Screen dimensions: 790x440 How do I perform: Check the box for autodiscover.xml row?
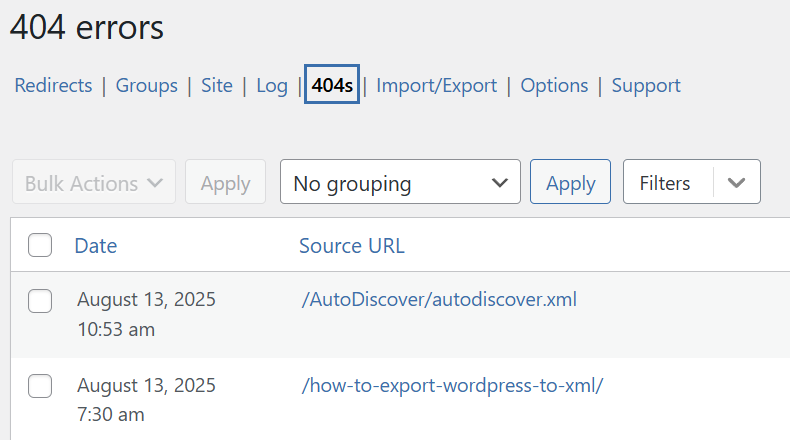40,300
